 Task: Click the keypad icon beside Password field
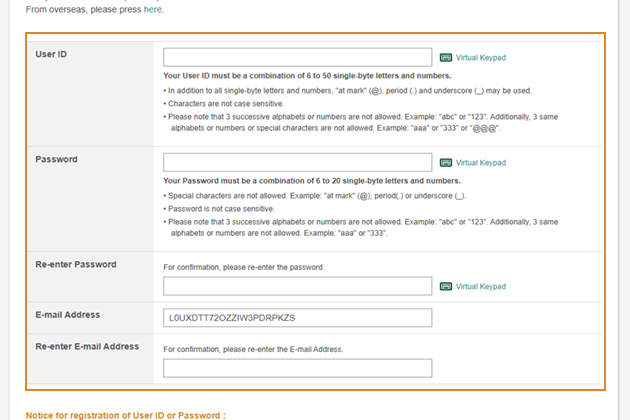click(x=446, y=162)
